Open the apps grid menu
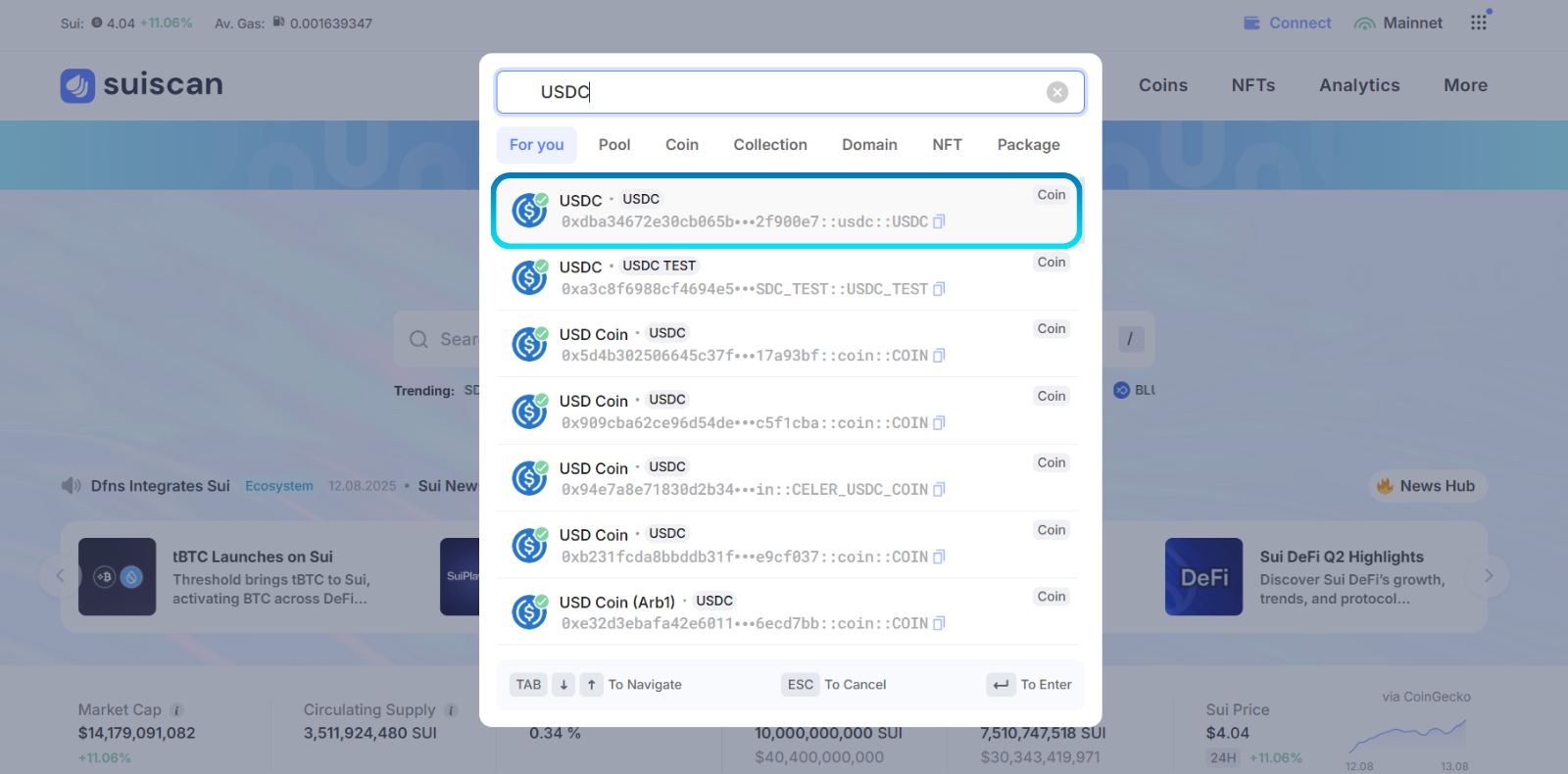The image size is (1568, 774). click(x=1480, y=22)
